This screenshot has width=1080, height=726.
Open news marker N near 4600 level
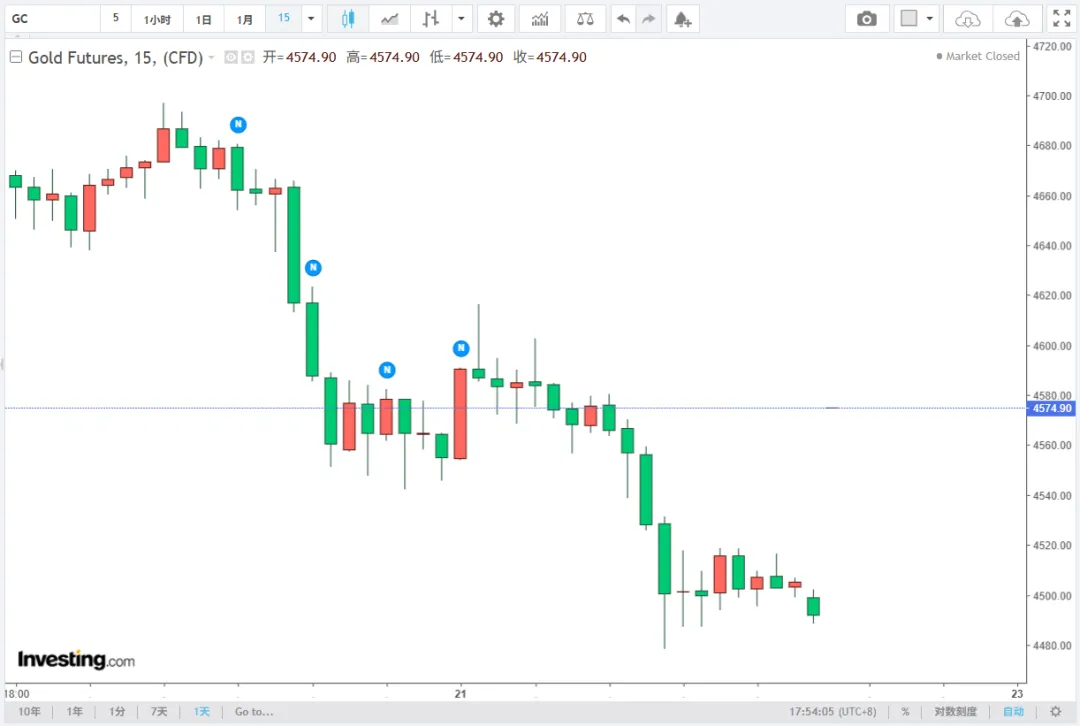[x=461, y=348]
